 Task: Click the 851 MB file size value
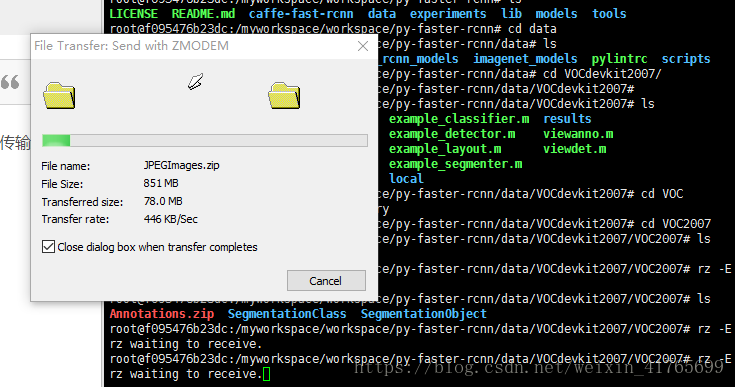[161, 183]
